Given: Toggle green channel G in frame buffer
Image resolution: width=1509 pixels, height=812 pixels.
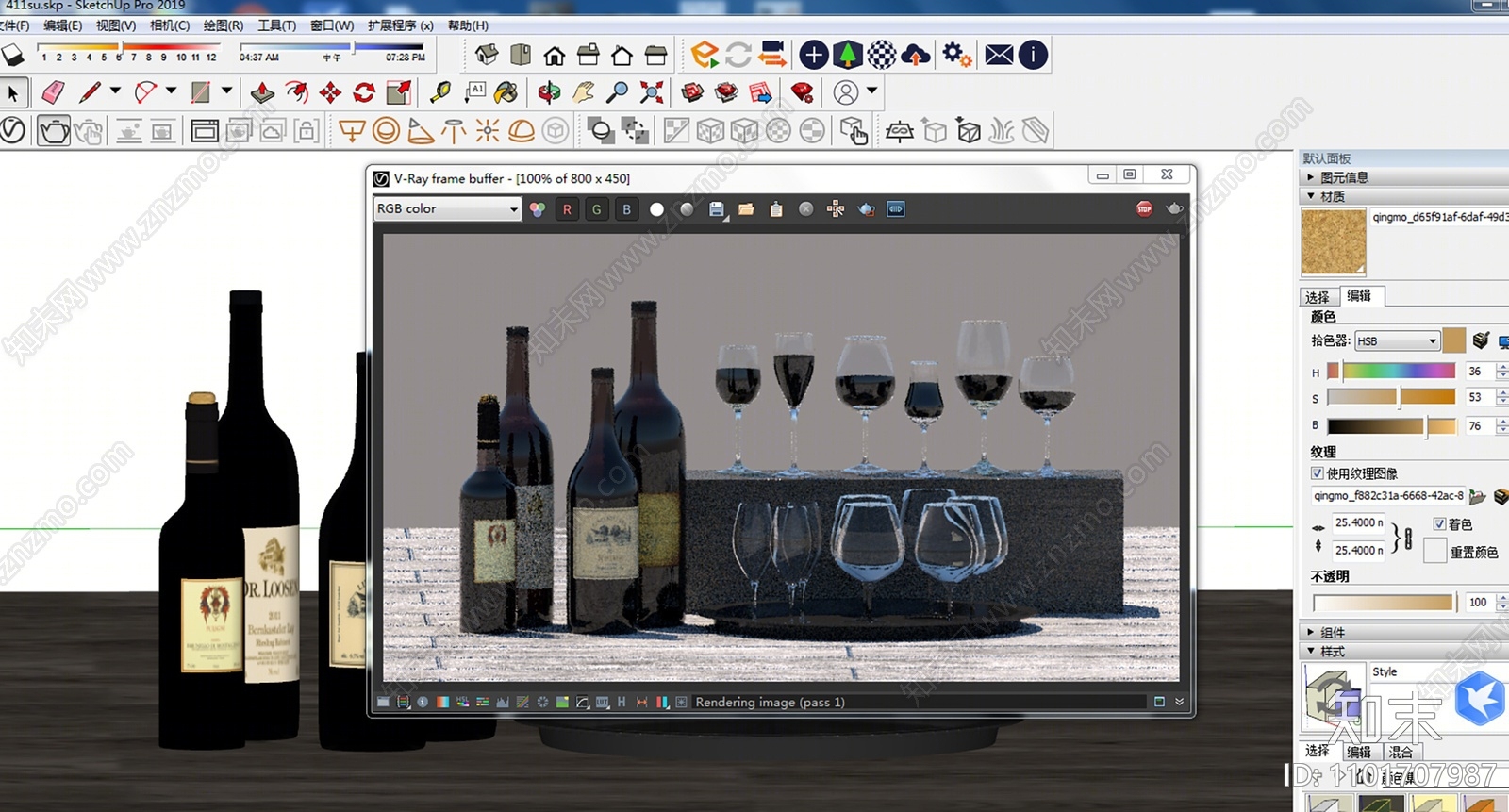Looking at the screenshot, I should pyautogui.click(x=597, y=209).
